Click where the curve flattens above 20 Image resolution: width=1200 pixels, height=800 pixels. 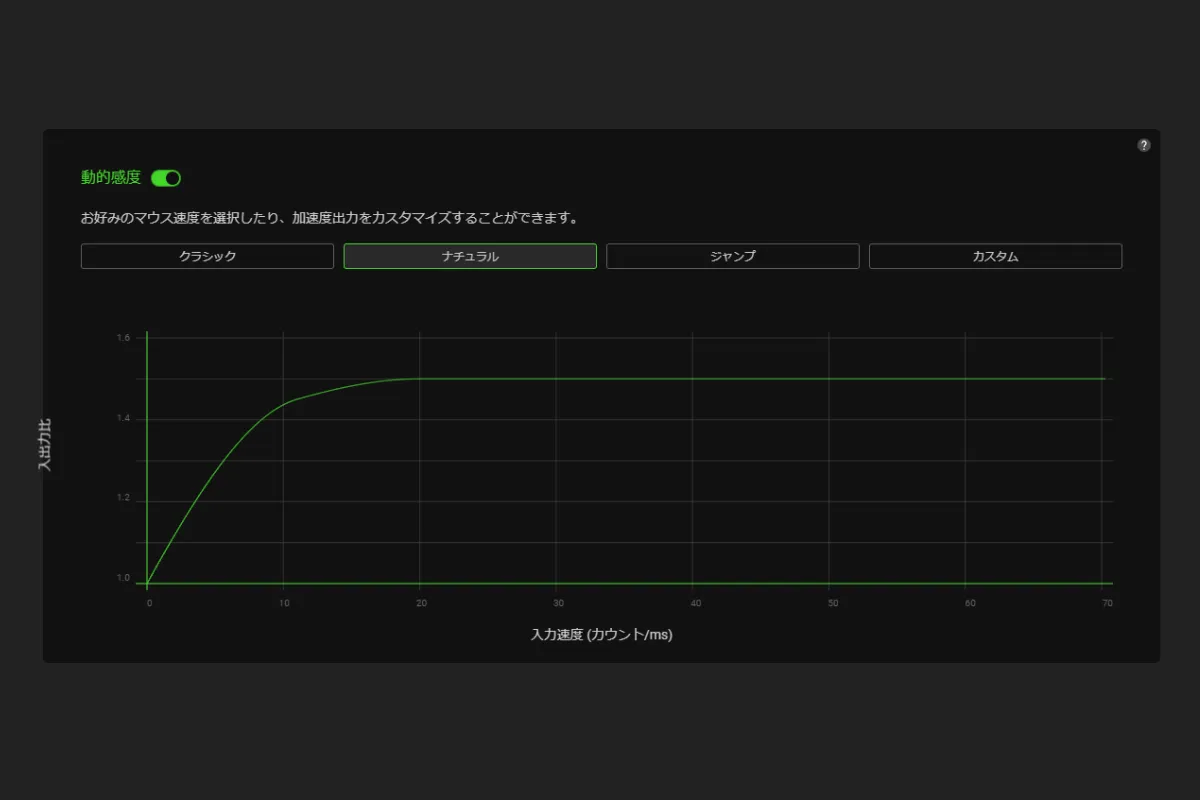point(420,379)
